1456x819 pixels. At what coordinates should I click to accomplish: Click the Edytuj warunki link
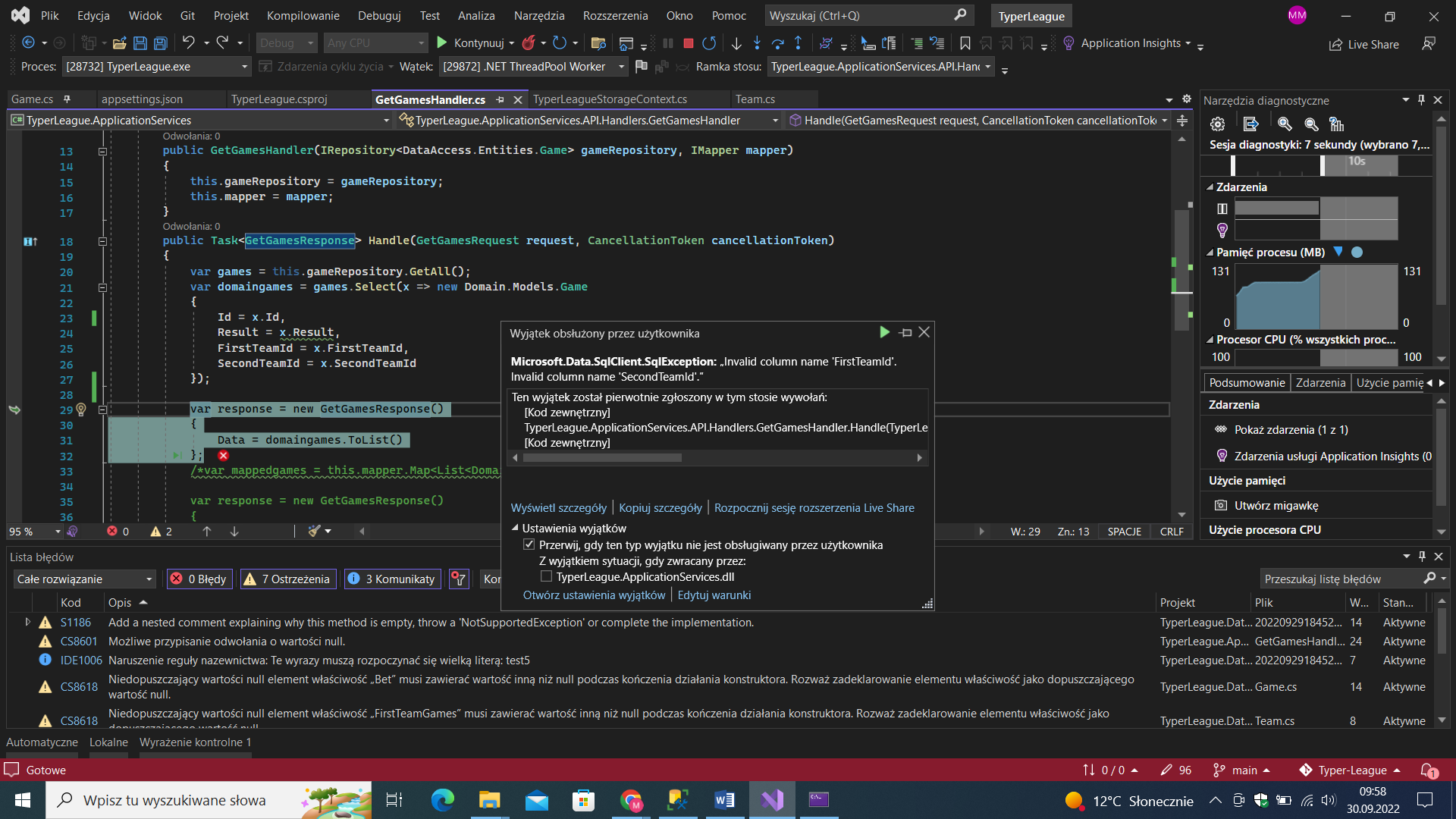pos(714,595)
